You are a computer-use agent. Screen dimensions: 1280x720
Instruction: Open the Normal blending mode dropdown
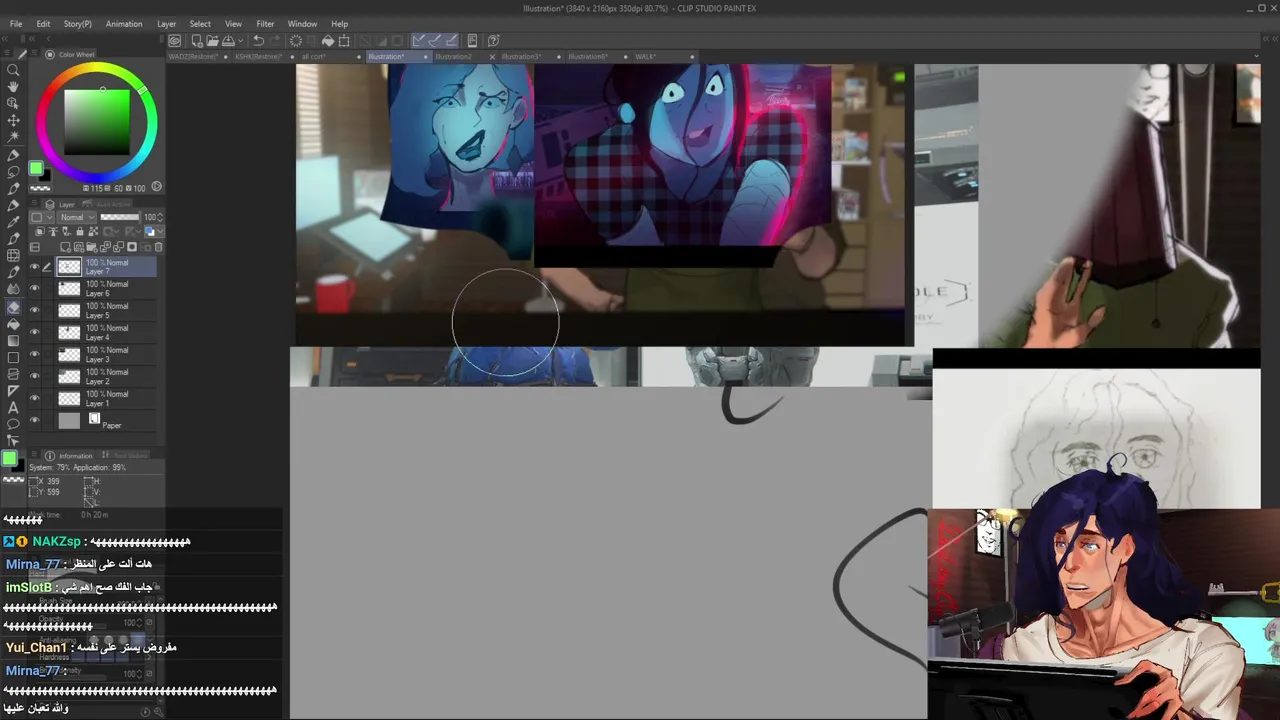tap(76, 217)
